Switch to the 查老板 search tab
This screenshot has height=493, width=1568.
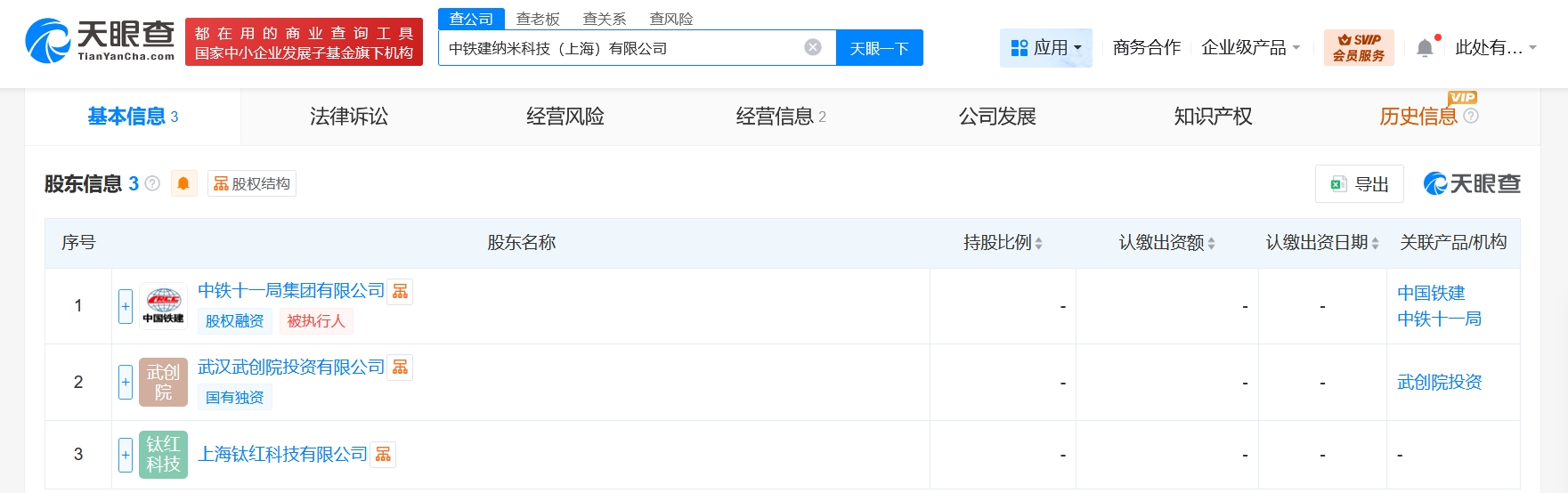[x=538, y=19]
